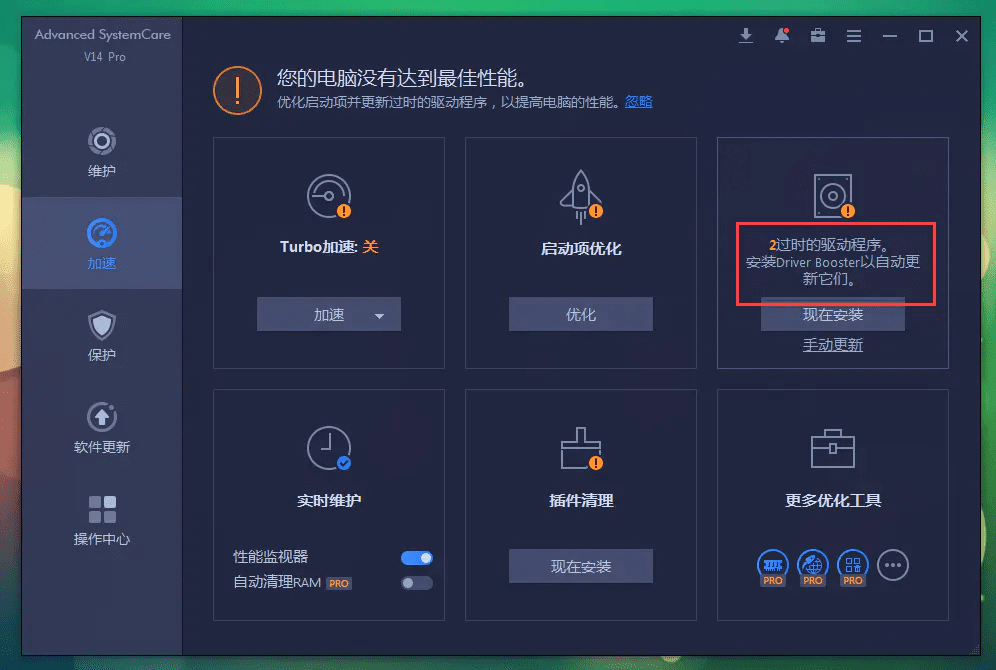Switch to the 保护 section
Screen dimensions: 996x670
tap(102, 336)
